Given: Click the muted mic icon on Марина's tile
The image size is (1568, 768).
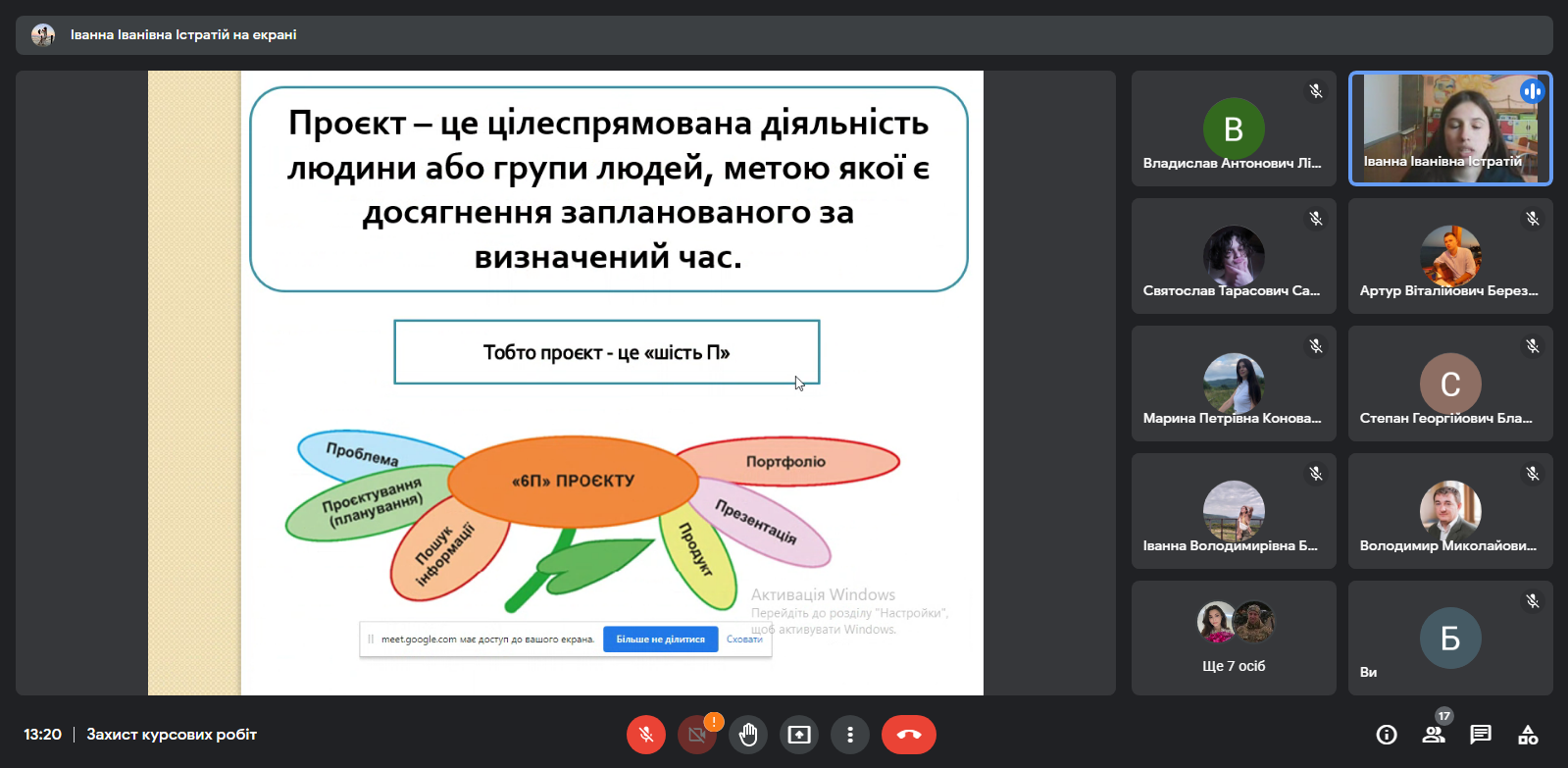Looking at the screenshot, I should tap(1316, 346).
